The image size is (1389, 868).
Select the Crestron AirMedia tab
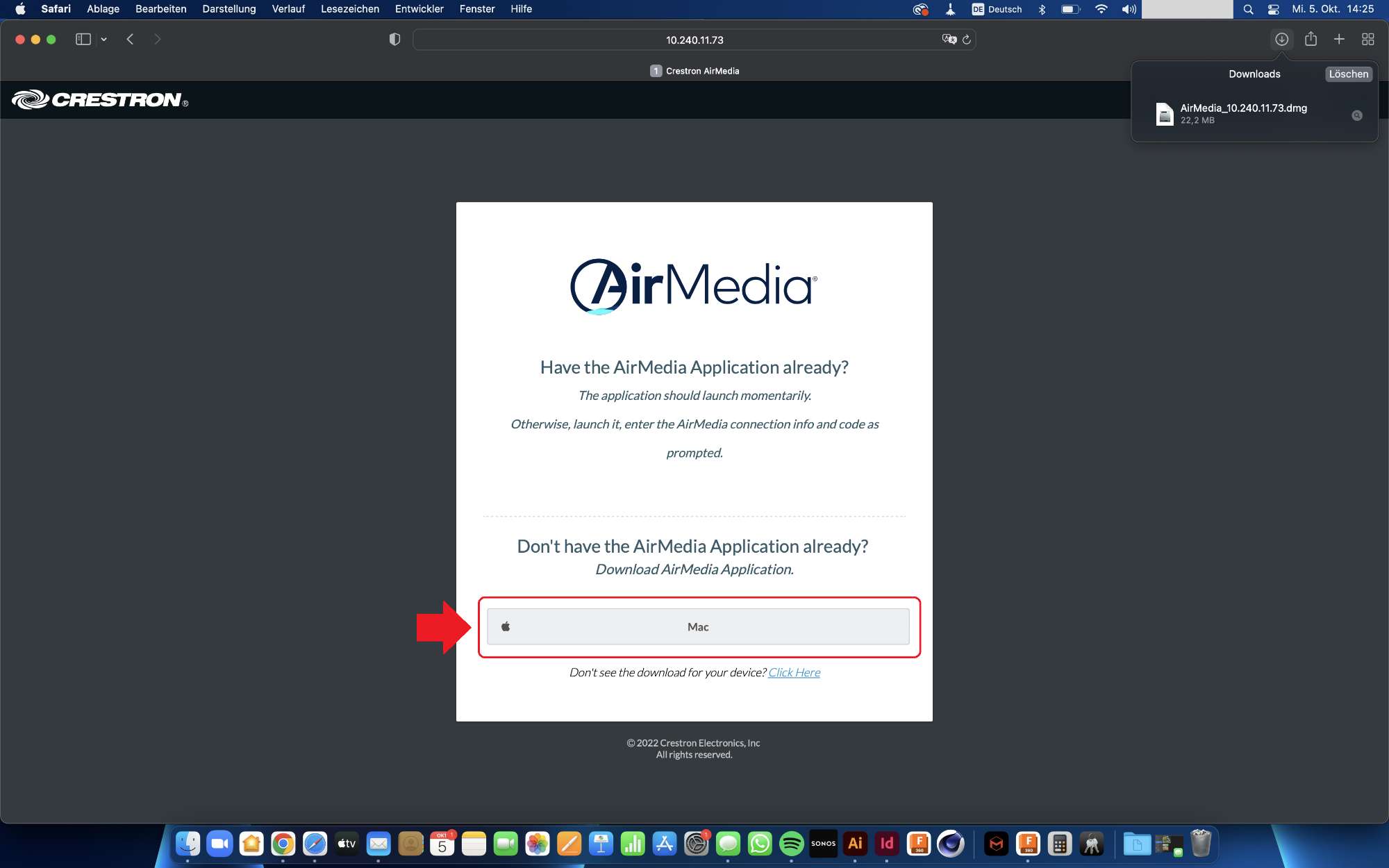(x=694, y=71)
